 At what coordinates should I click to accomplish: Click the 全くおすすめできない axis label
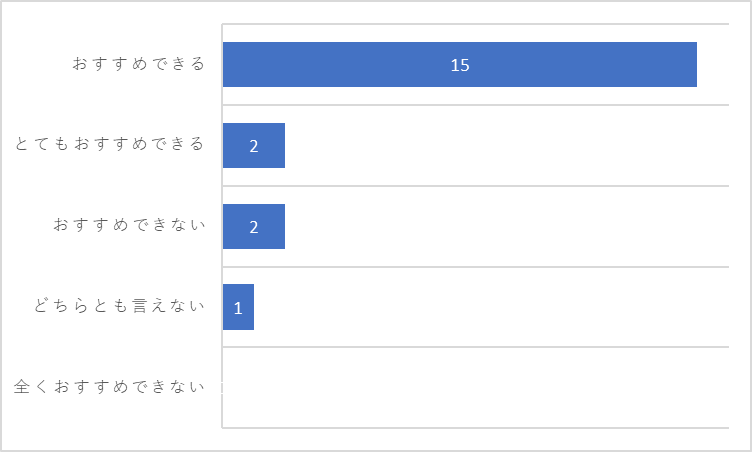pos(109,386)
